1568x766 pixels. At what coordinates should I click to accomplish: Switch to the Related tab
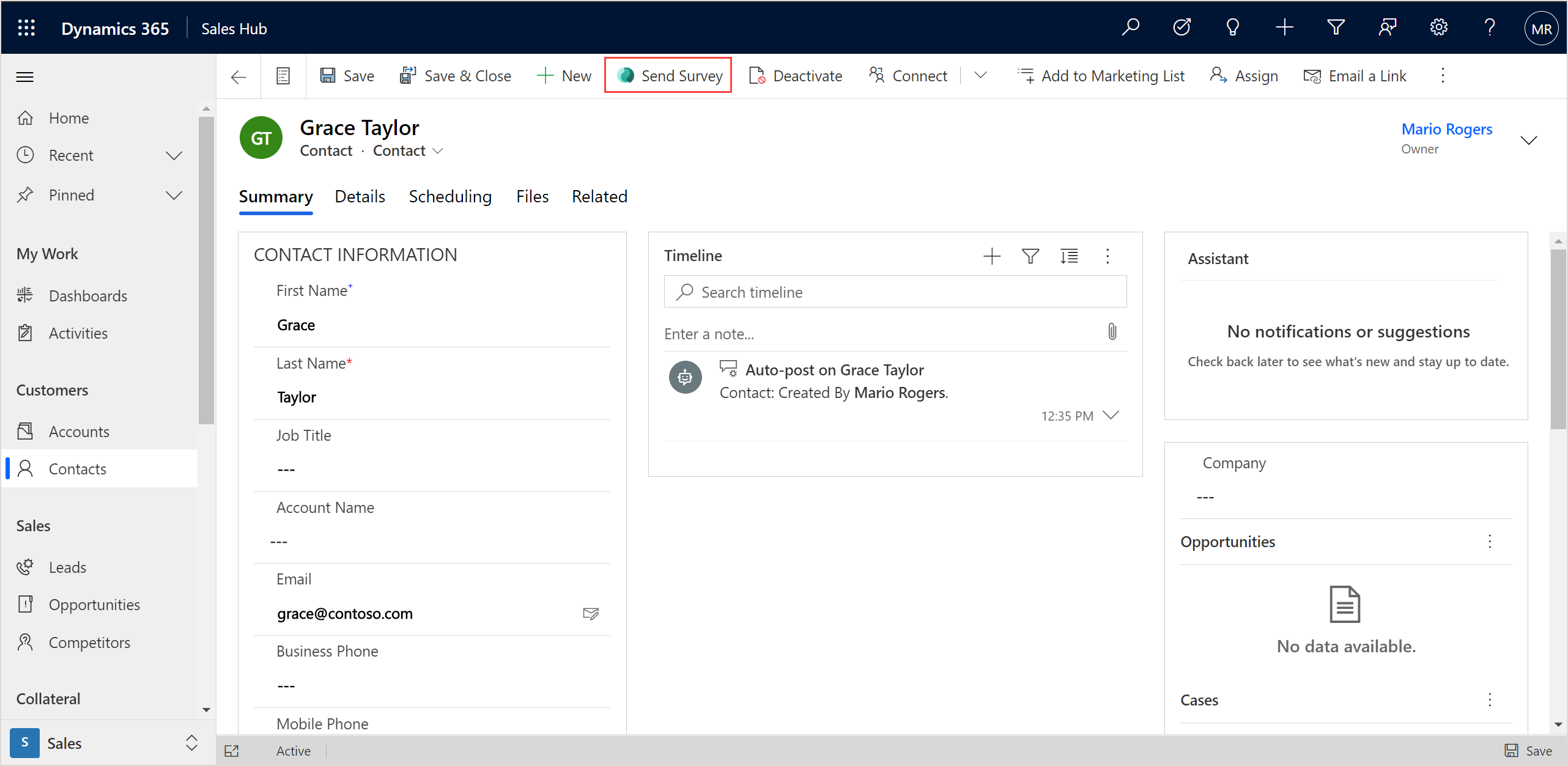click(x=599, y=196)
